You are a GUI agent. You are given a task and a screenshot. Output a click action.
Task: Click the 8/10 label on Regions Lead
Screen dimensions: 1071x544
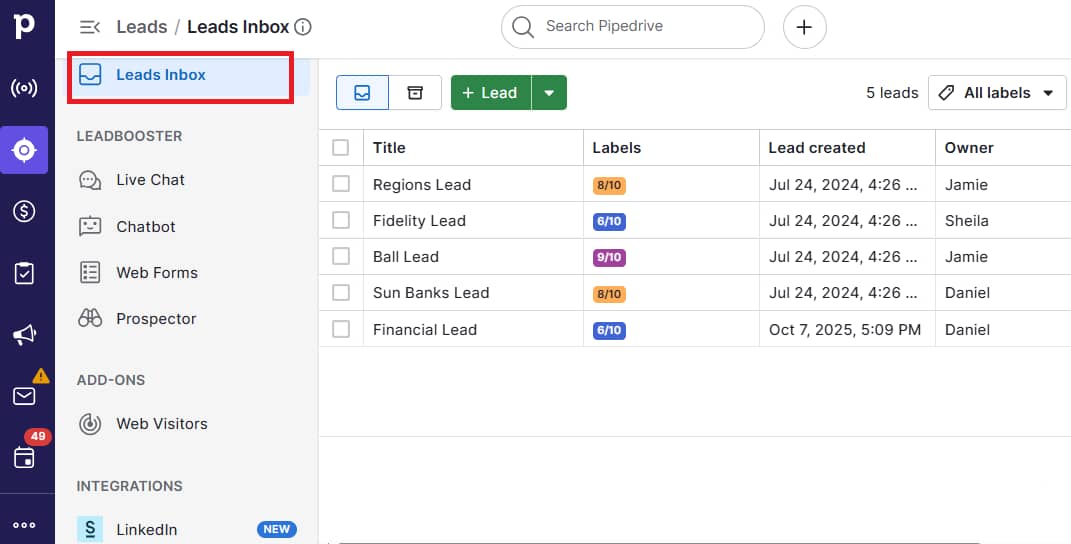click(x=609, y=185)
